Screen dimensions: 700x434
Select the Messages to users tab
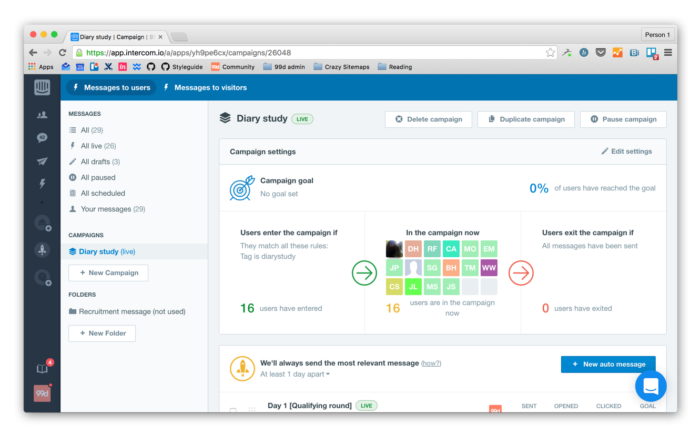[x=110, y=87]
